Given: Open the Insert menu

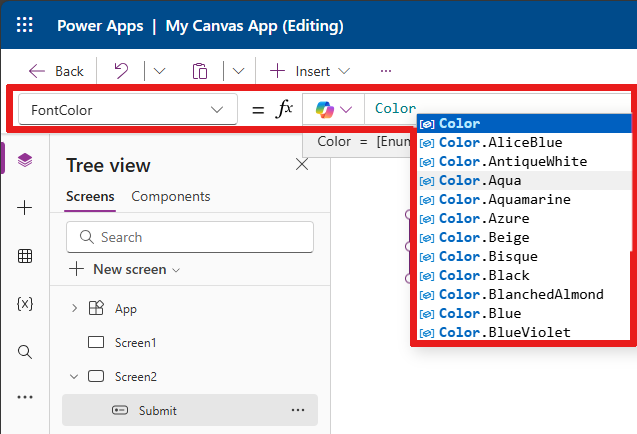Looking at the screenshot, I should coord(310,71).
